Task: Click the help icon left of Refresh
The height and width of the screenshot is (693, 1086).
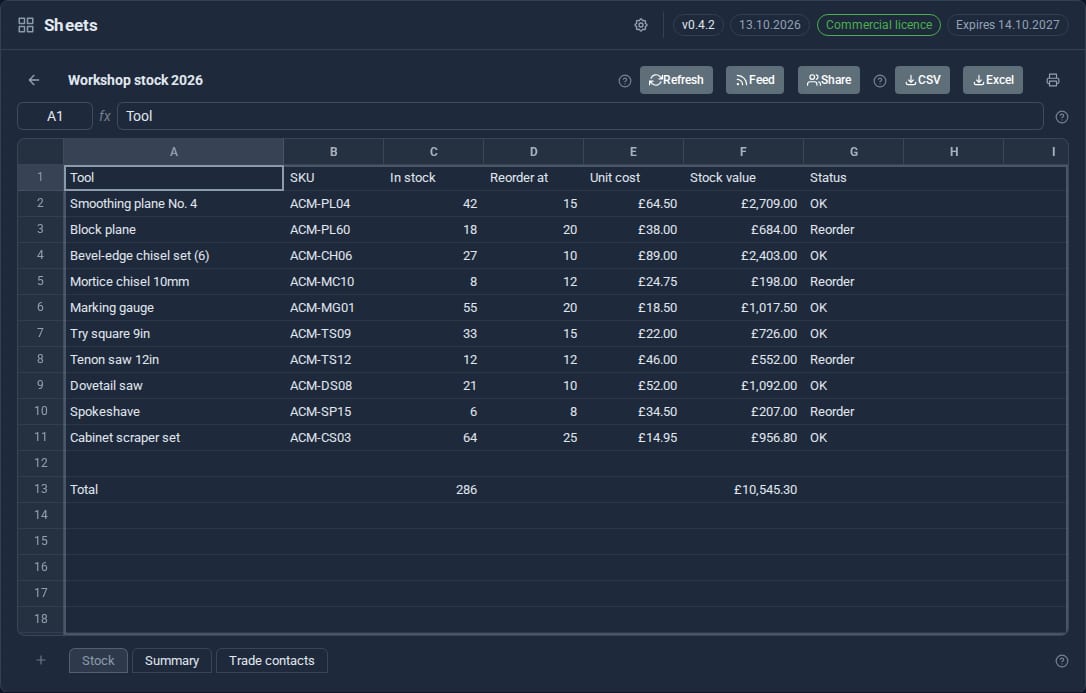Action: 625,81
